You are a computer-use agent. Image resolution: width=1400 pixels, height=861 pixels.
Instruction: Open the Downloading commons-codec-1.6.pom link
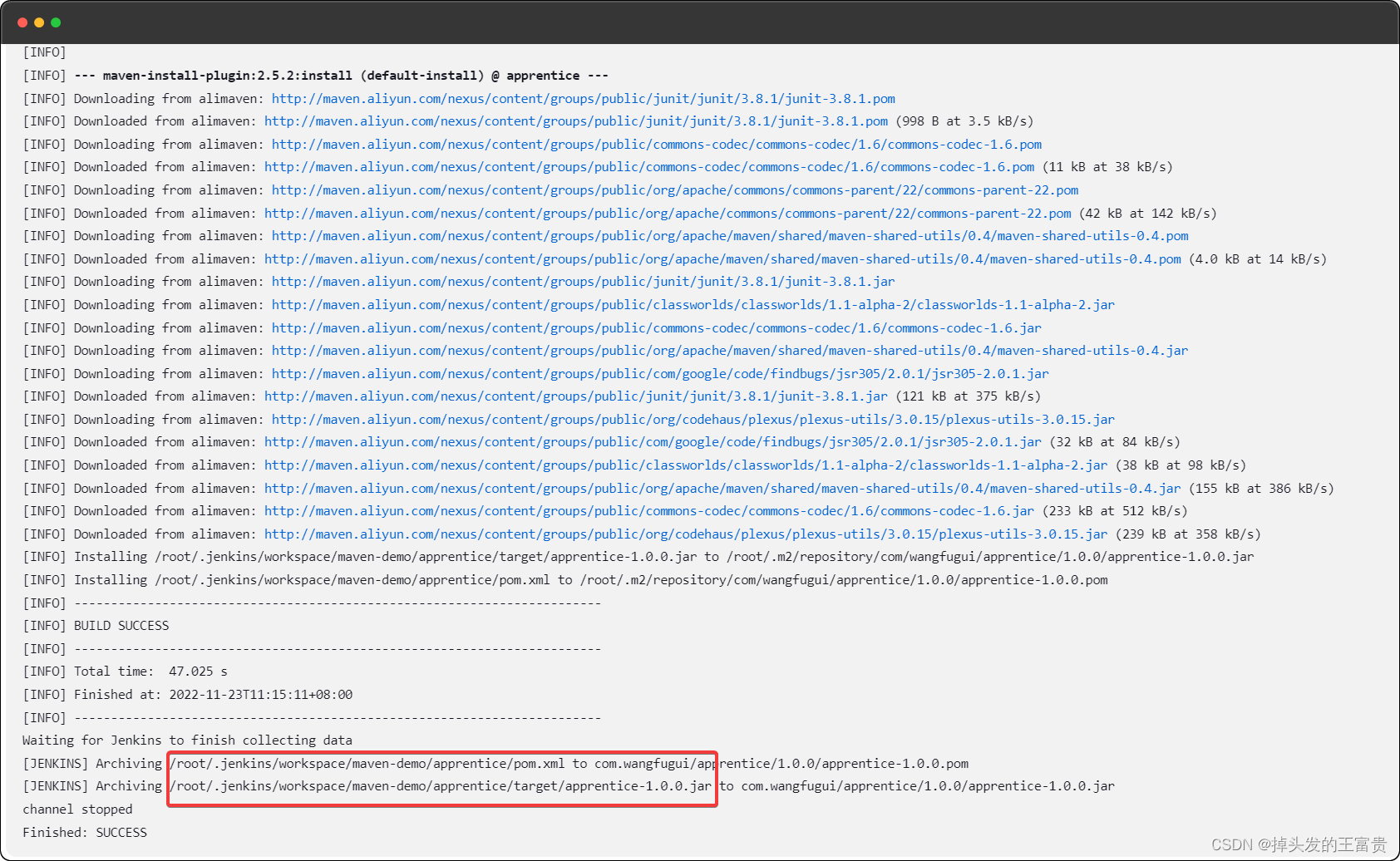point(657,145)
